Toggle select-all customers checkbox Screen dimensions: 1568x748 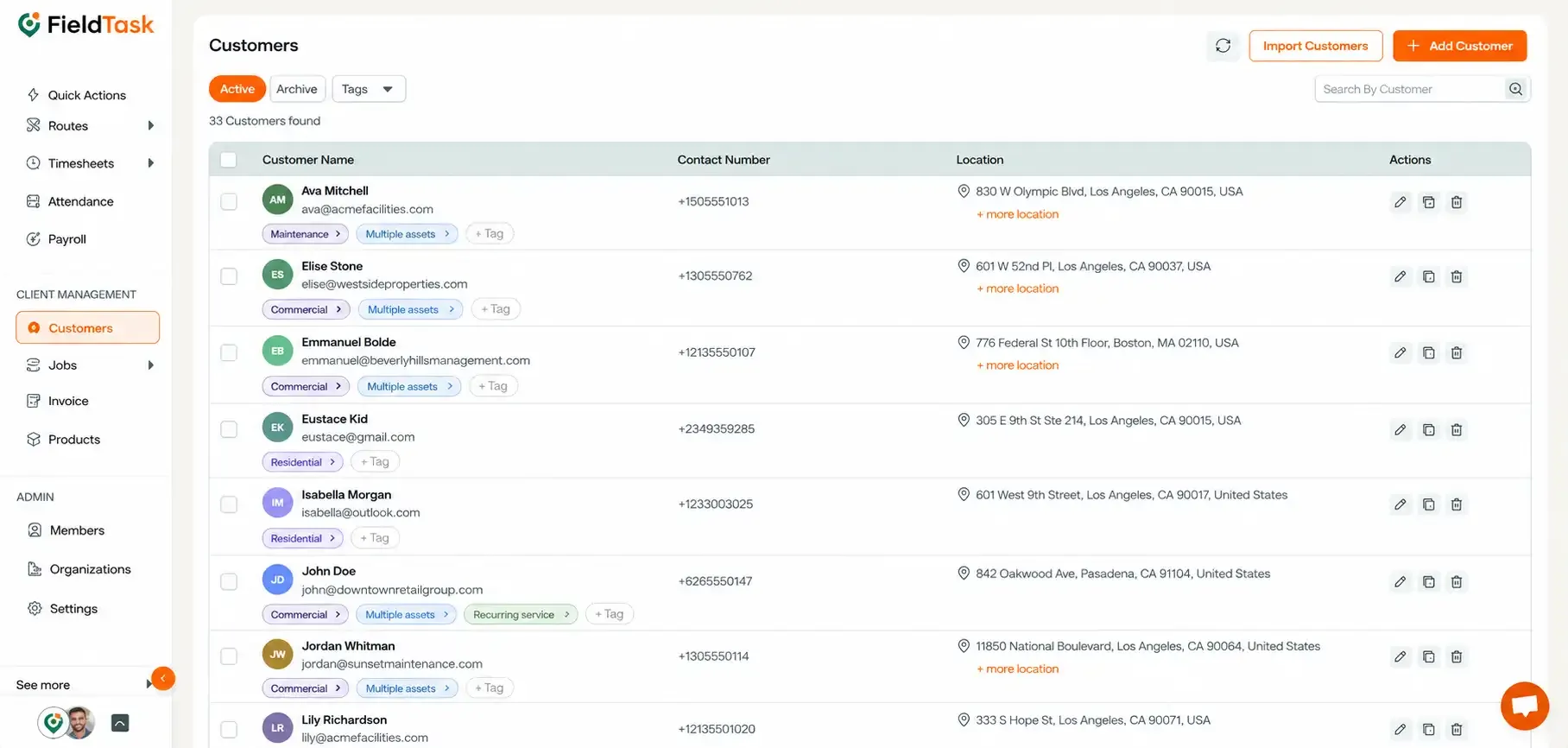pyautogui.click(x=229, y=160)
